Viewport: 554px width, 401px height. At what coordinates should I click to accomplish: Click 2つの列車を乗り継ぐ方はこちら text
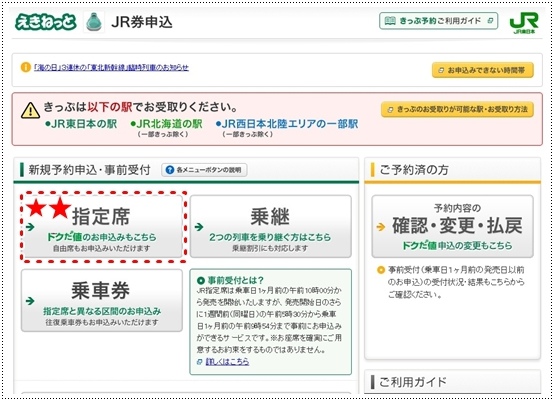[x=270, y=237]
